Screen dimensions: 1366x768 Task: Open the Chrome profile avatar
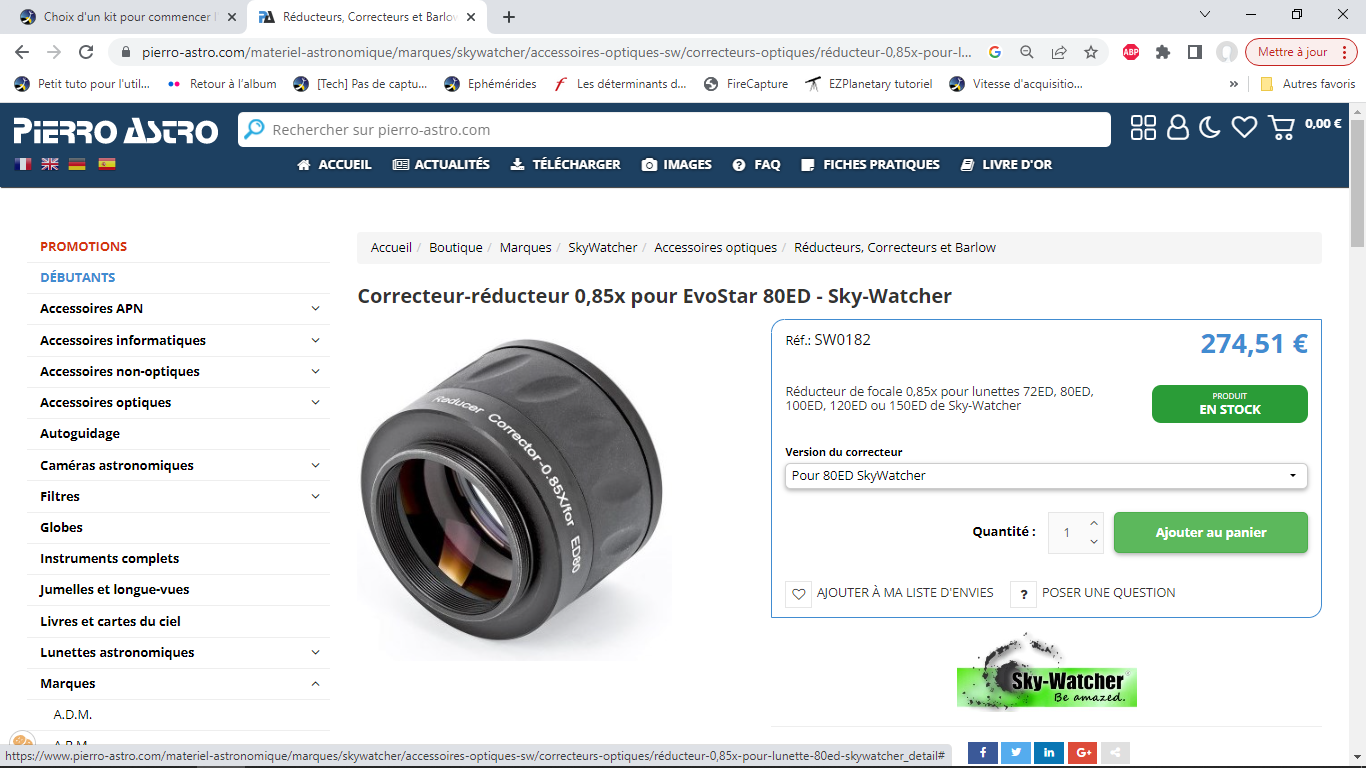1227,52
